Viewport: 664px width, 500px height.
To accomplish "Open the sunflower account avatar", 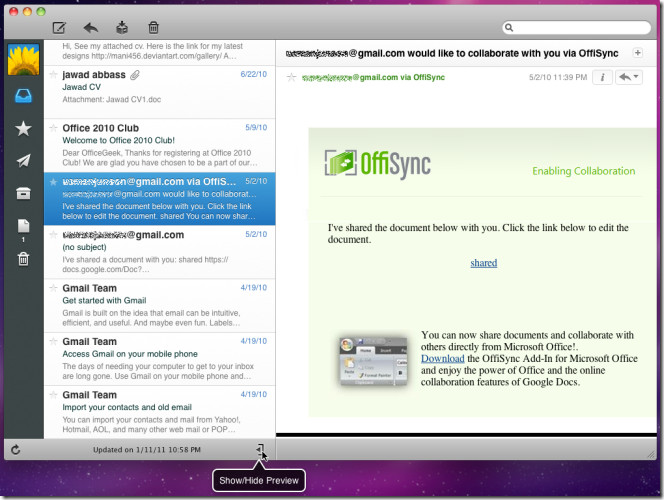I will point(23,60).
